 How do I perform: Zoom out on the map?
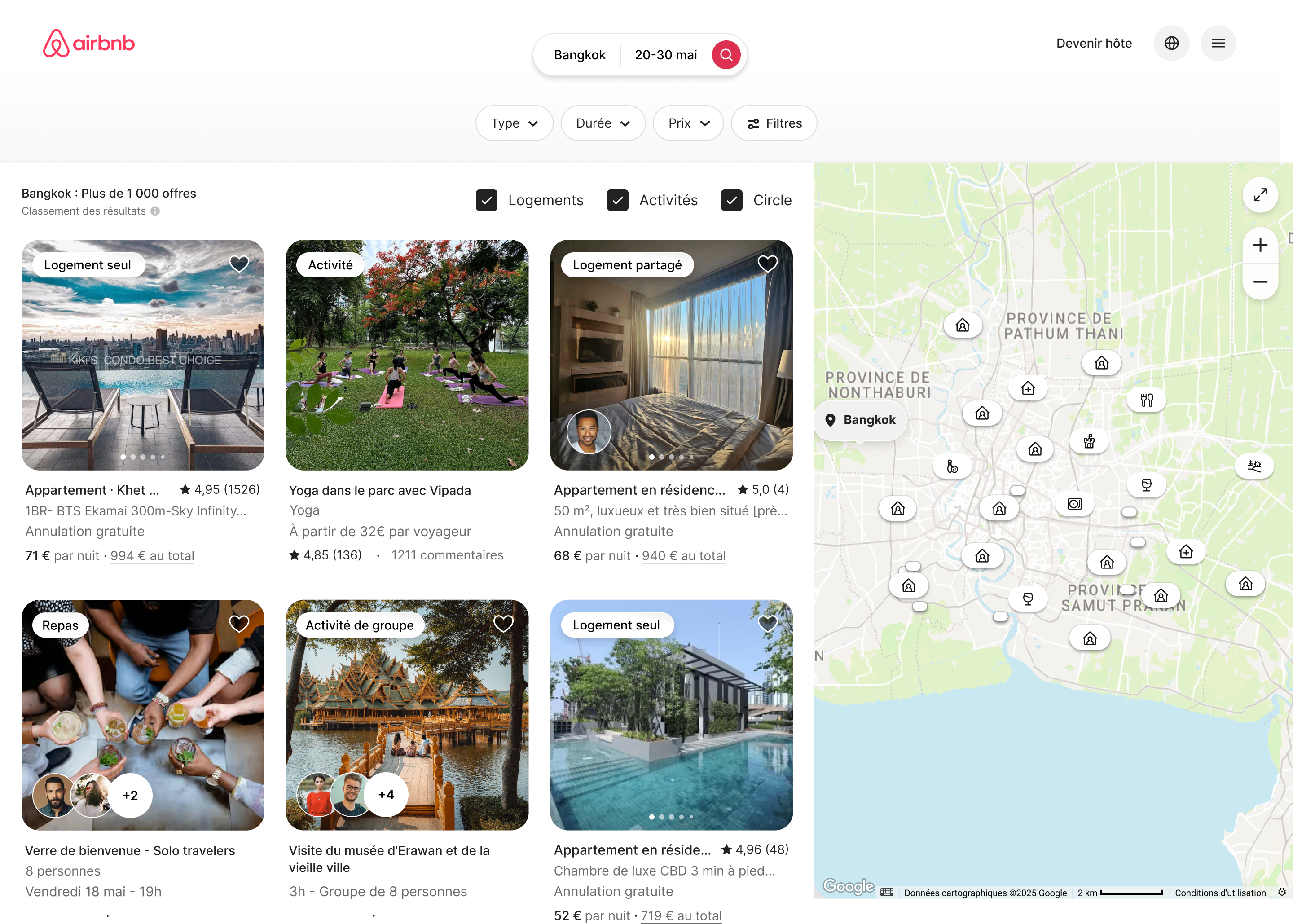(1260, 282)
